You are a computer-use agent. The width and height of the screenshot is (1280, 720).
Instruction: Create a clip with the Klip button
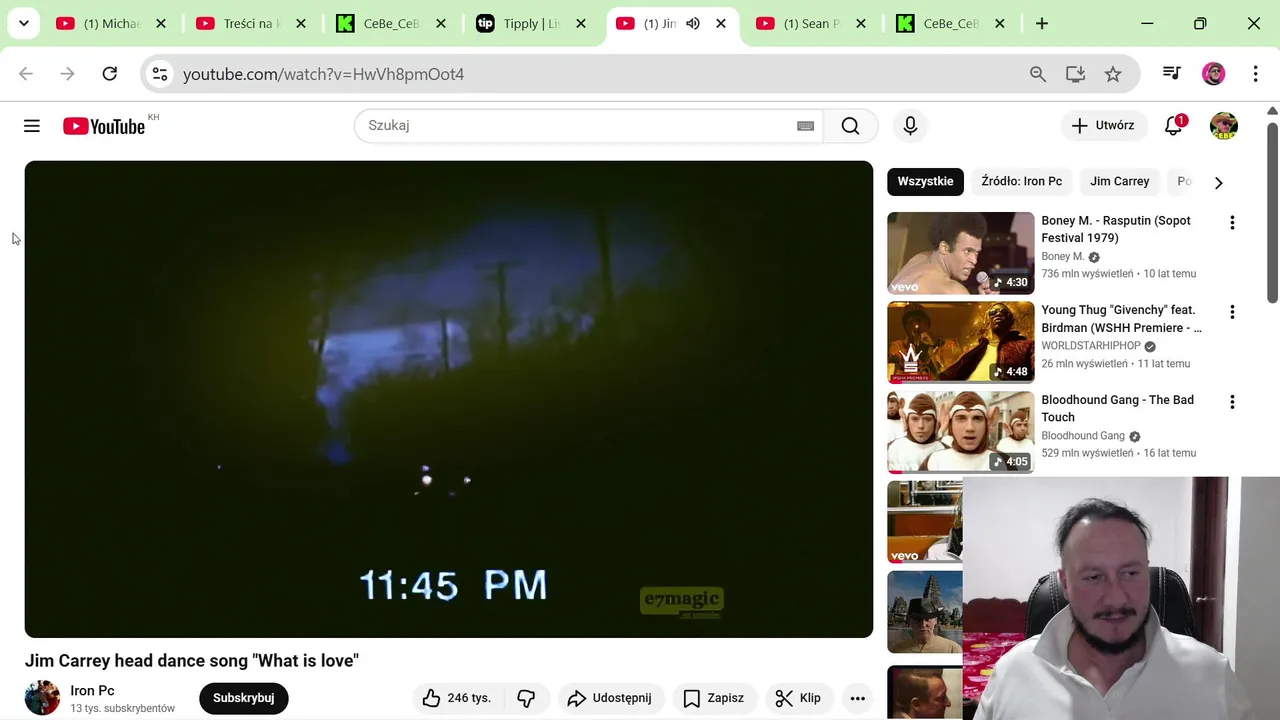pos(798,698)
